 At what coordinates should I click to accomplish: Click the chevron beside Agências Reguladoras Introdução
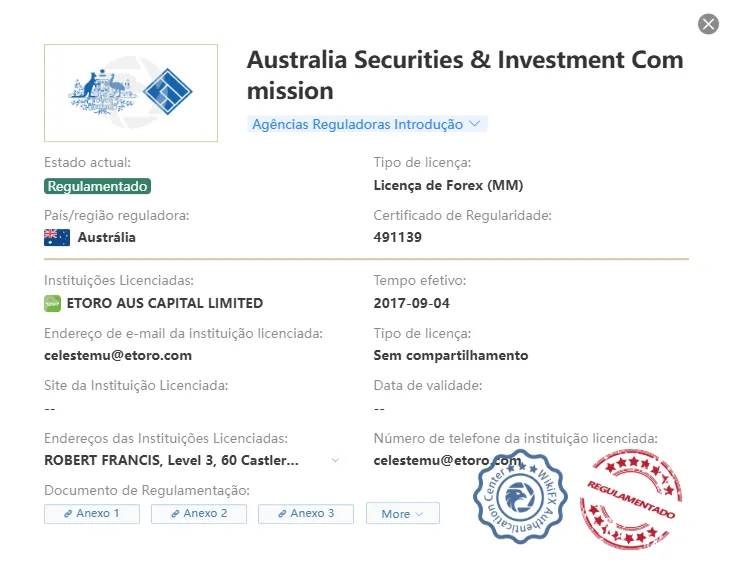474,124
